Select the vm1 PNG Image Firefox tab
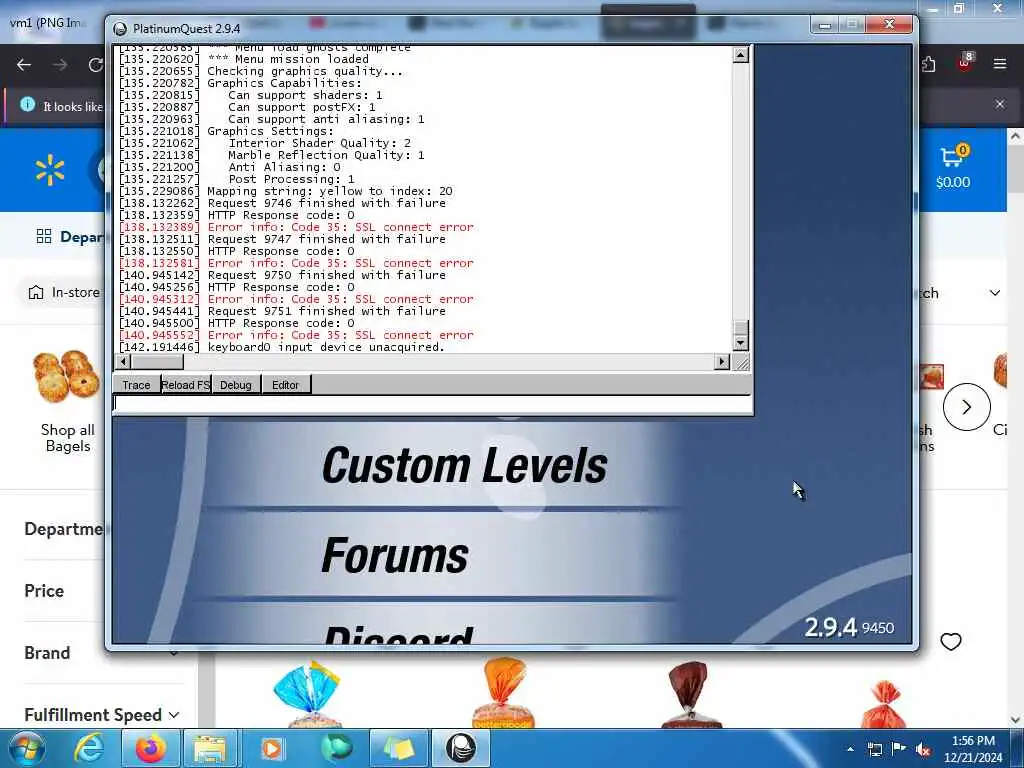The image size is (1024, 768). coord(49,23)
